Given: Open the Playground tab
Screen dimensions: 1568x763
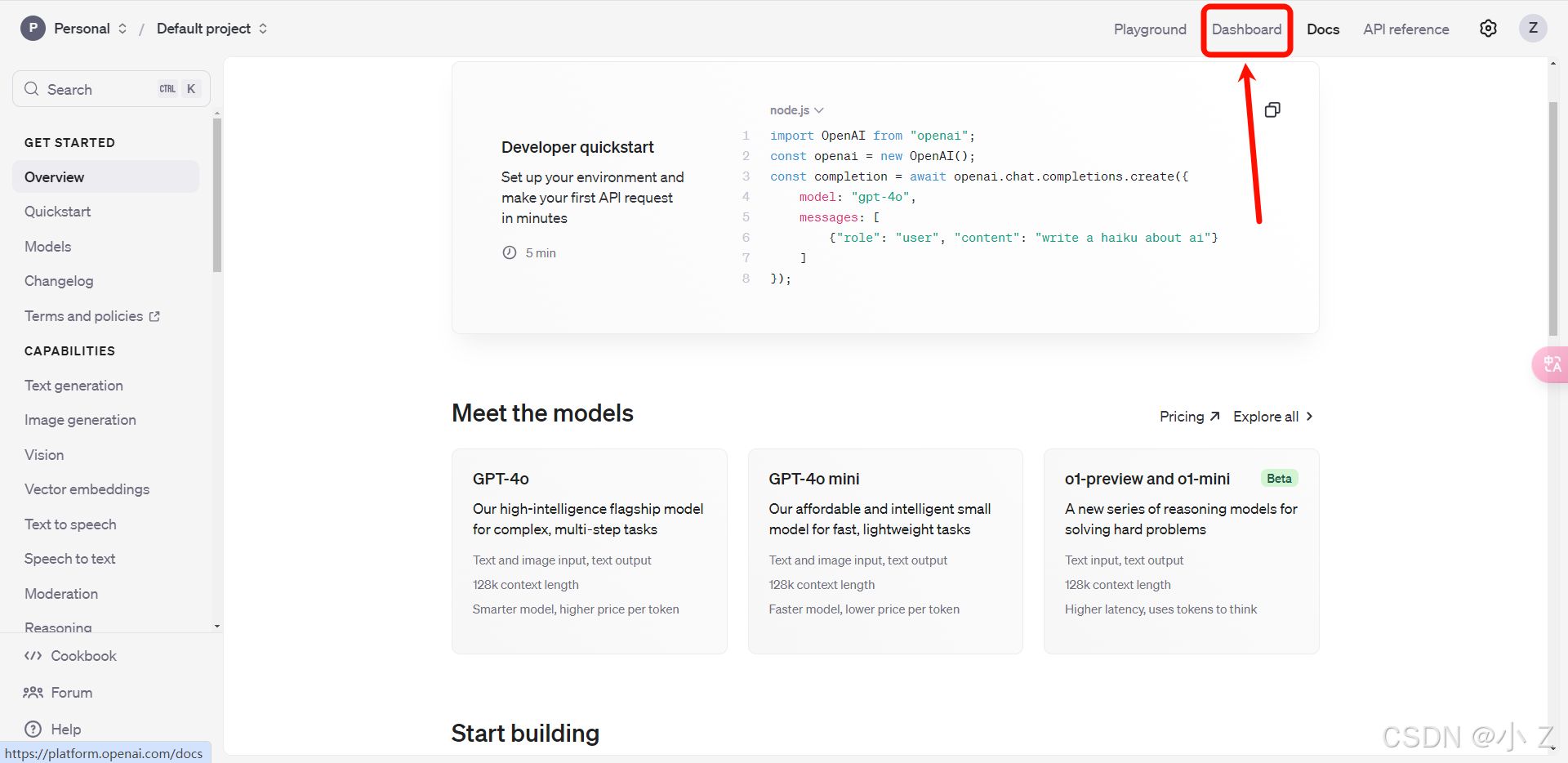Looking at the screenshot, I should pyautogui.click(x=1150, y=29).
